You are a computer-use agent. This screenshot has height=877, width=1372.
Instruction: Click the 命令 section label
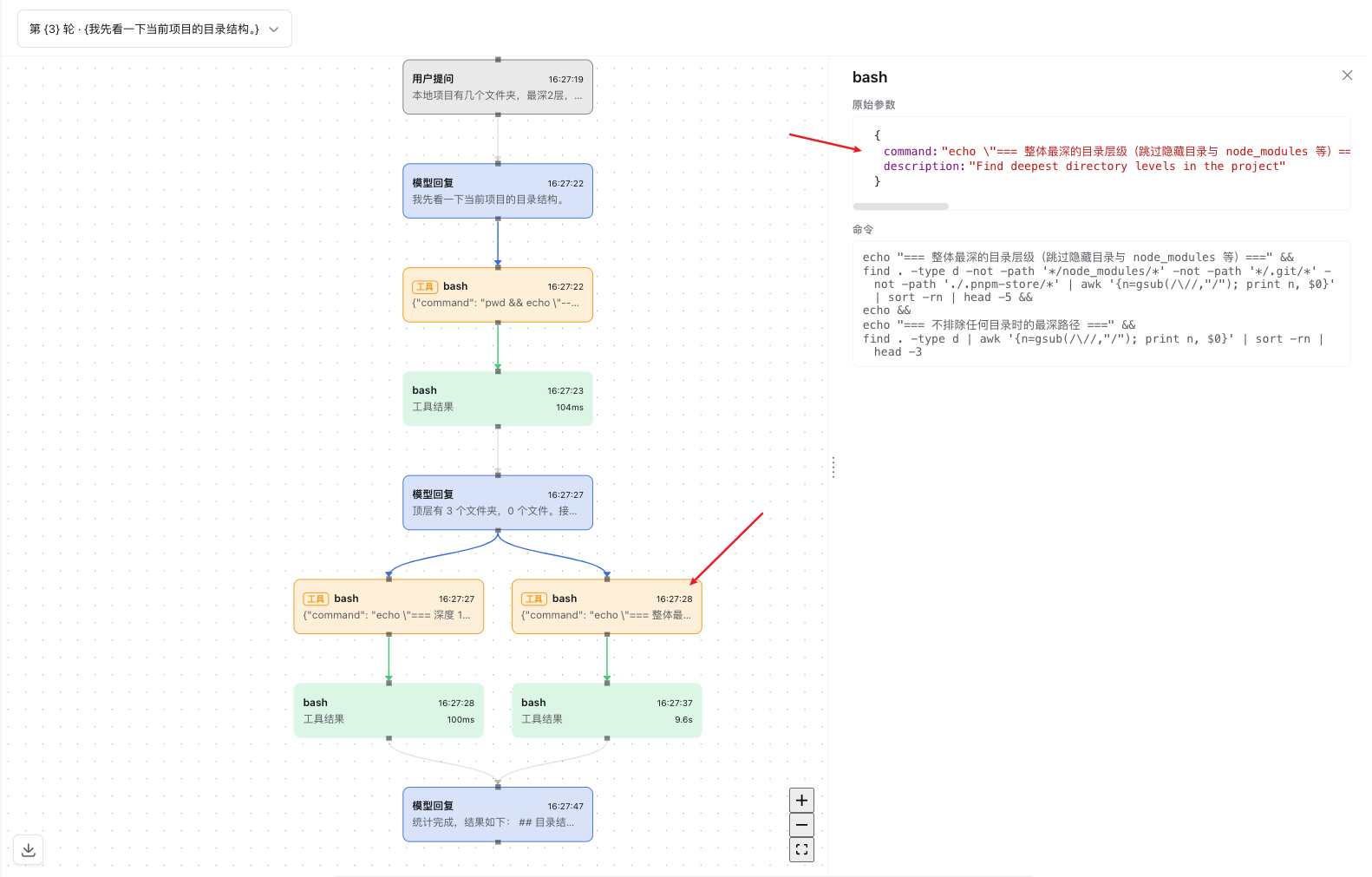(x=863, y=230)
